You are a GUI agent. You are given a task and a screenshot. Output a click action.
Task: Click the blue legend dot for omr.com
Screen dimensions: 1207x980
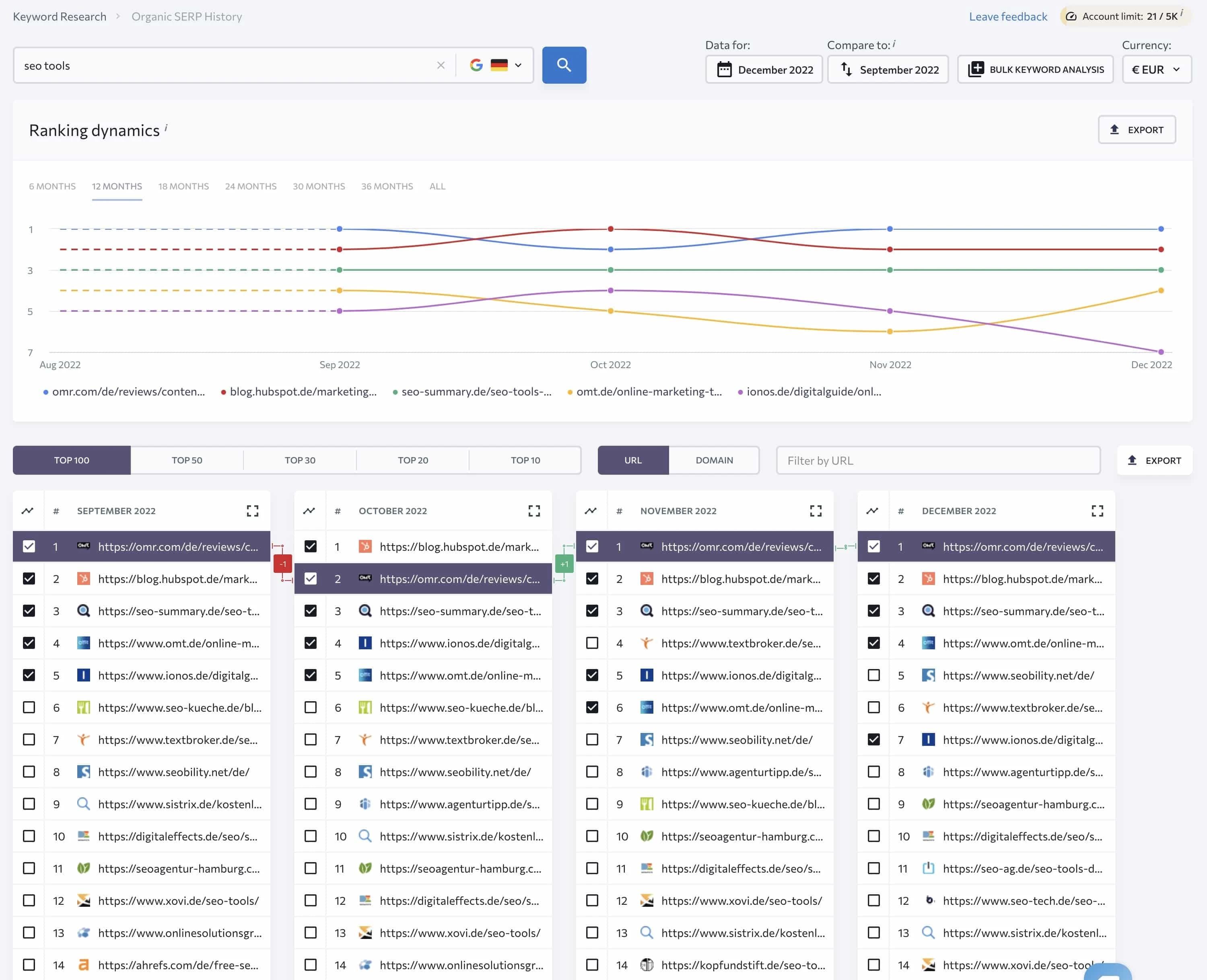pos(44,391)
